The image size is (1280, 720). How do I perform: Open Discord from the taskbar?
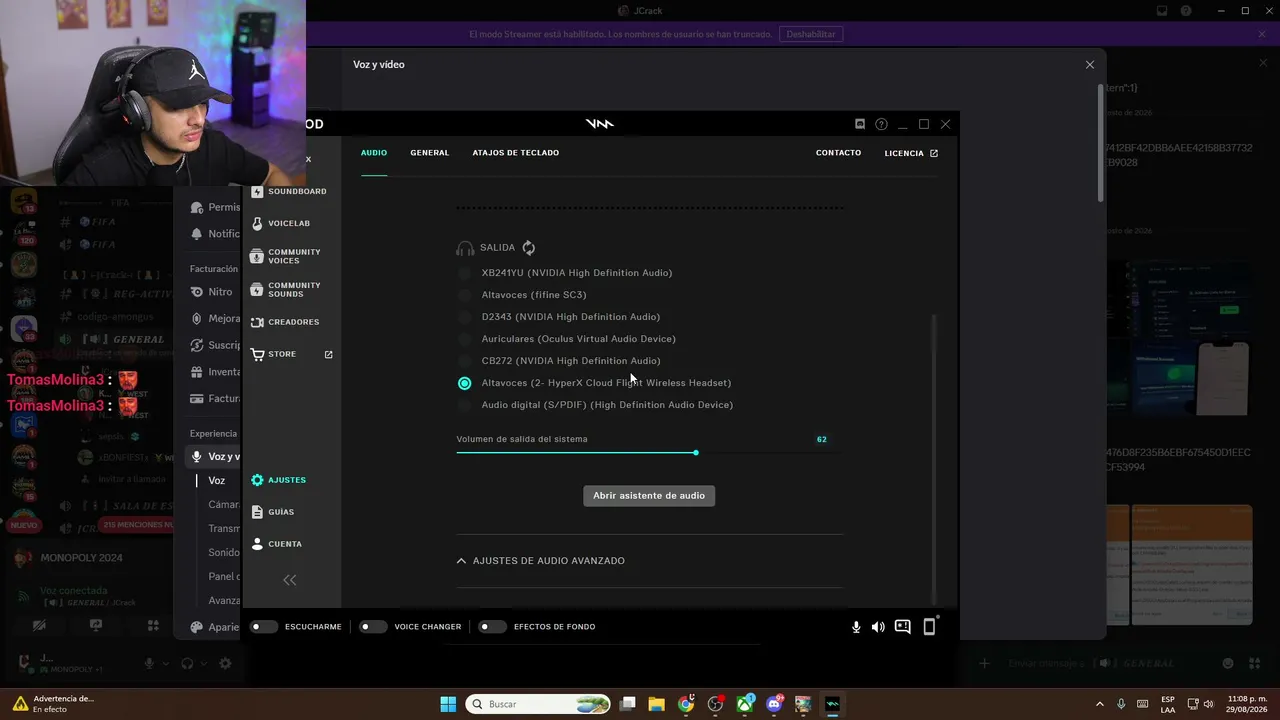[x=774, y=704]
